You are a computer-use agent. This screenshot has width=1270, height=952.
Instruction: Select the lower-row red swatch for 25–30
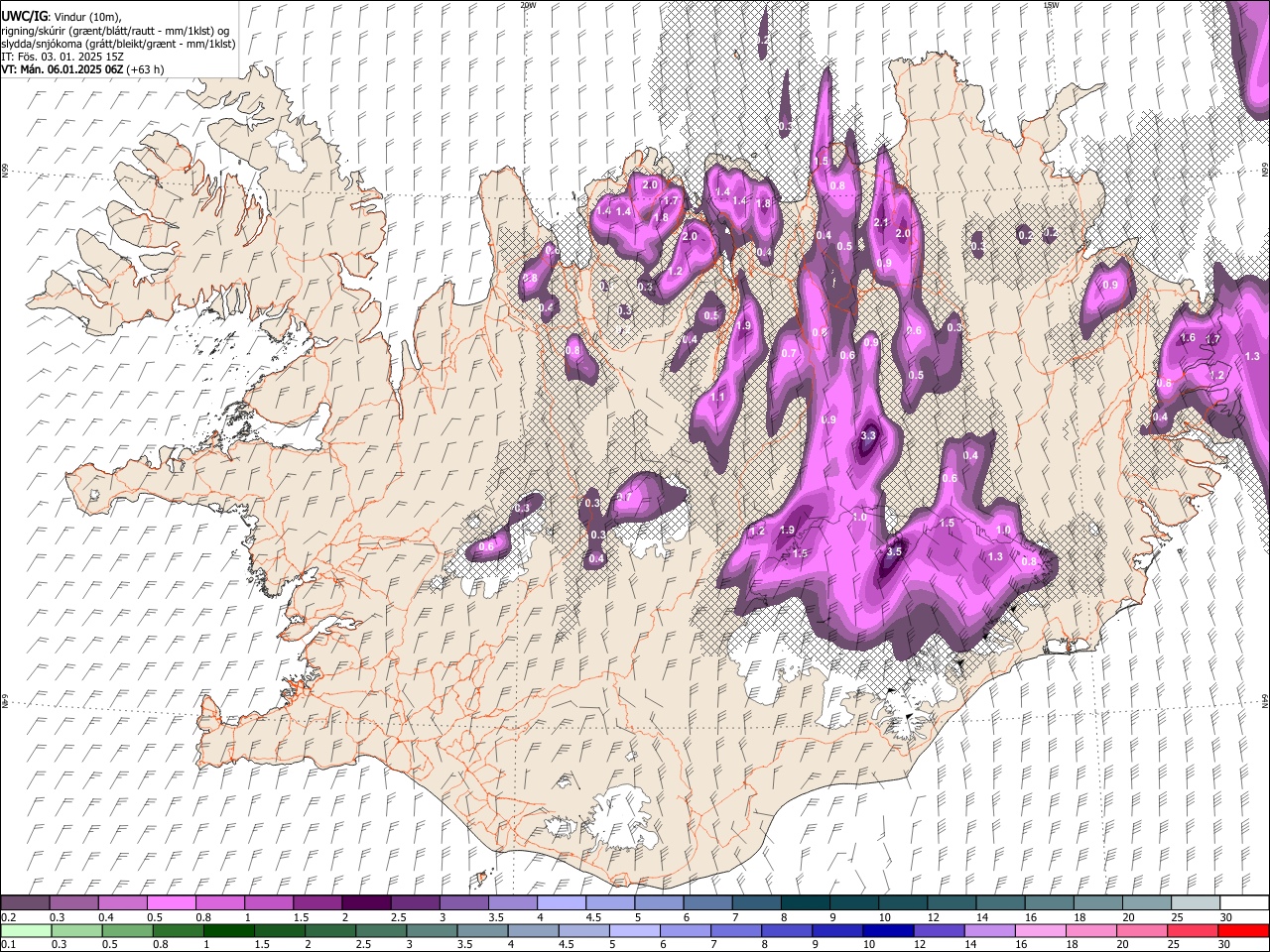[1192, 930]
